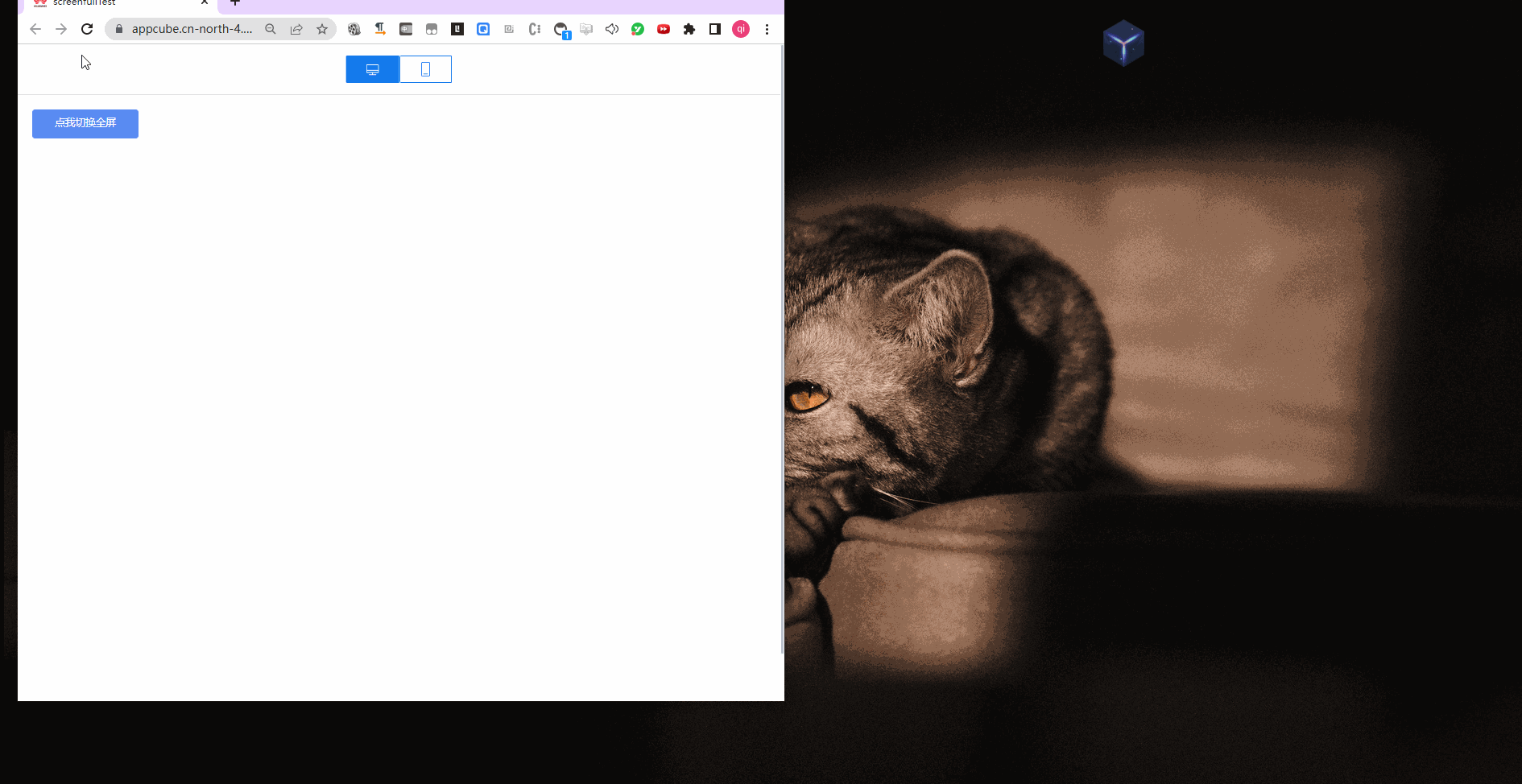Open the extensions puzzle-piece menu

point(689,29)
